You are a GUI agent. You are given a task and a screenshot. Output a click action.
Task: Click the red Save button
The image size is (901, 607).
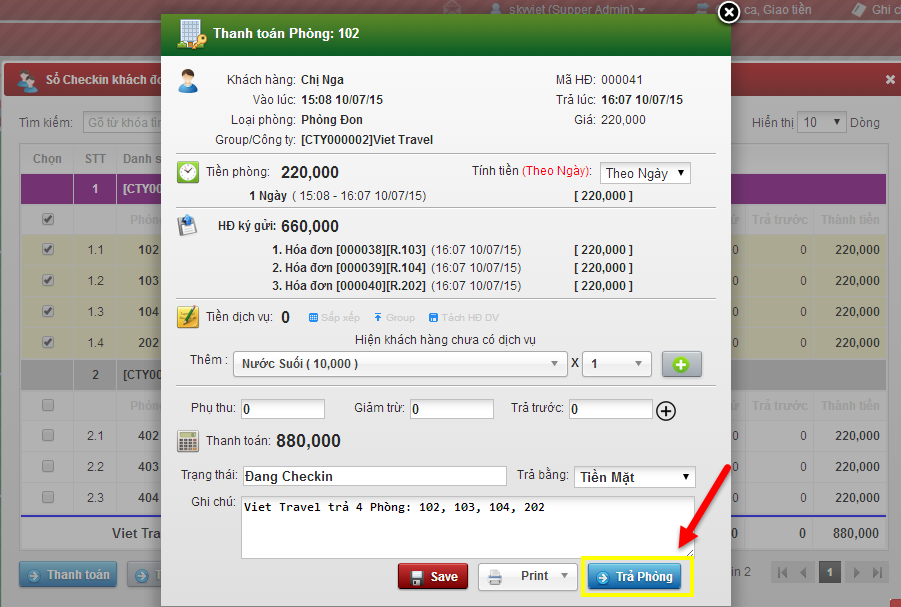click(432, 576)
